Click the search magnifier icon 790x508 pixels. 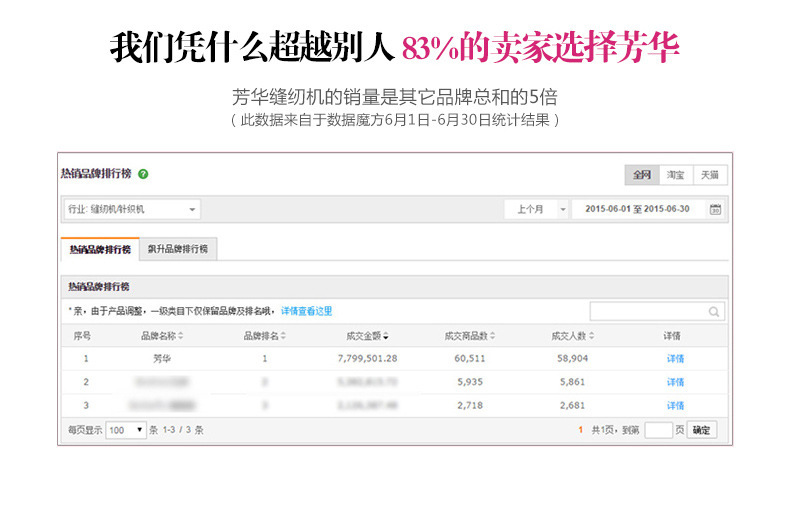[713, 312]
